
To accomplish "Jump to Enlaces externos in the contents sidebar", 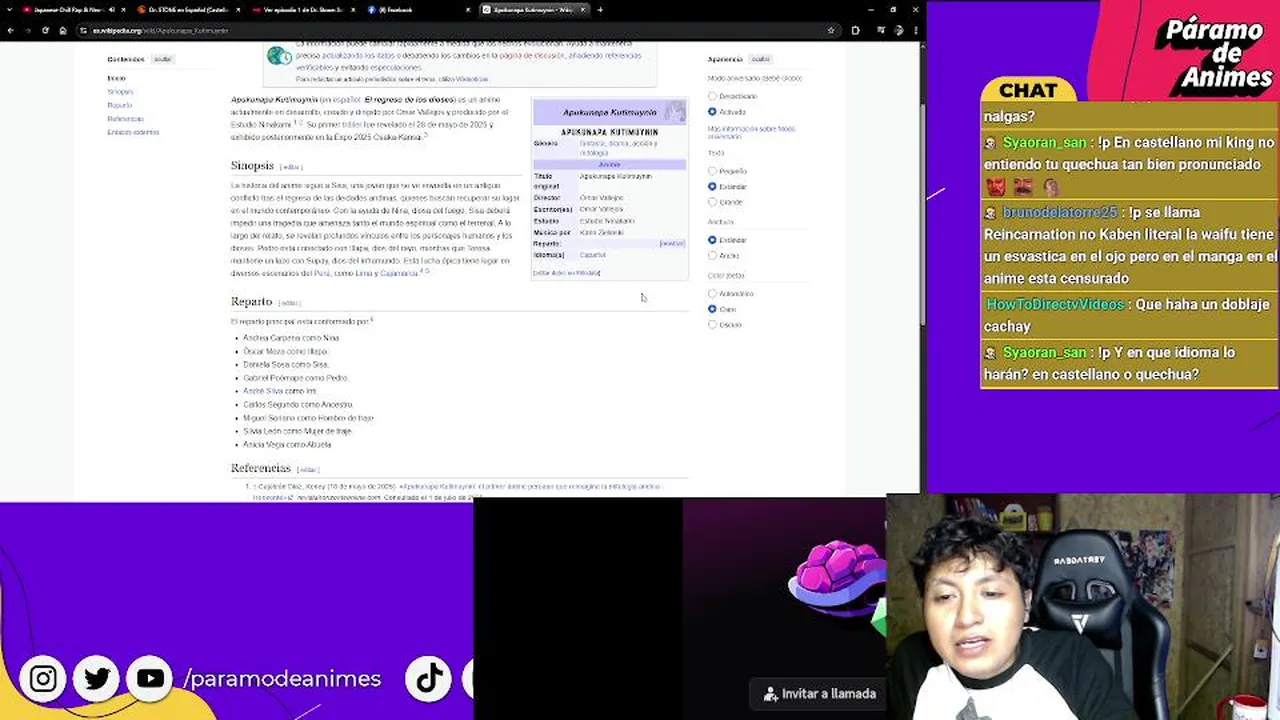I will point(133,132).
